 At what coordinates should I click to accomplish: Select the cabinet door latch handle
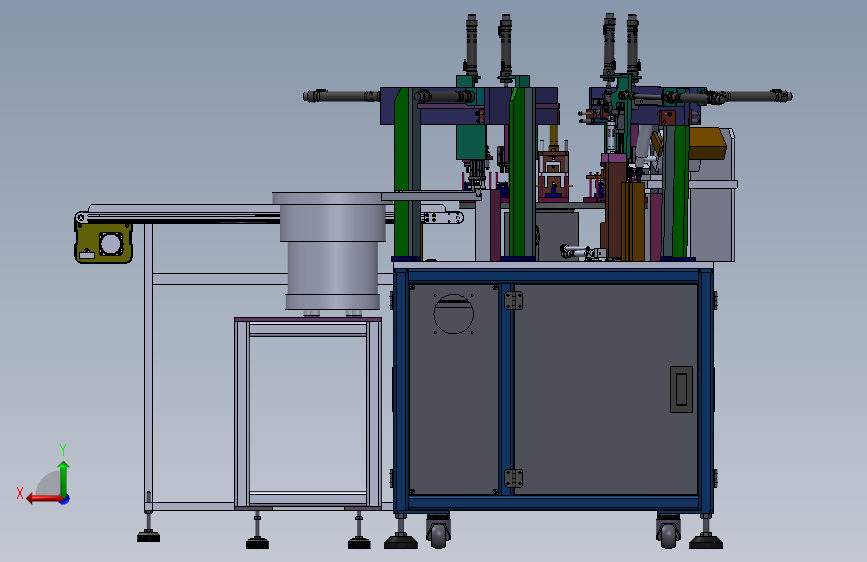(681, 389)
